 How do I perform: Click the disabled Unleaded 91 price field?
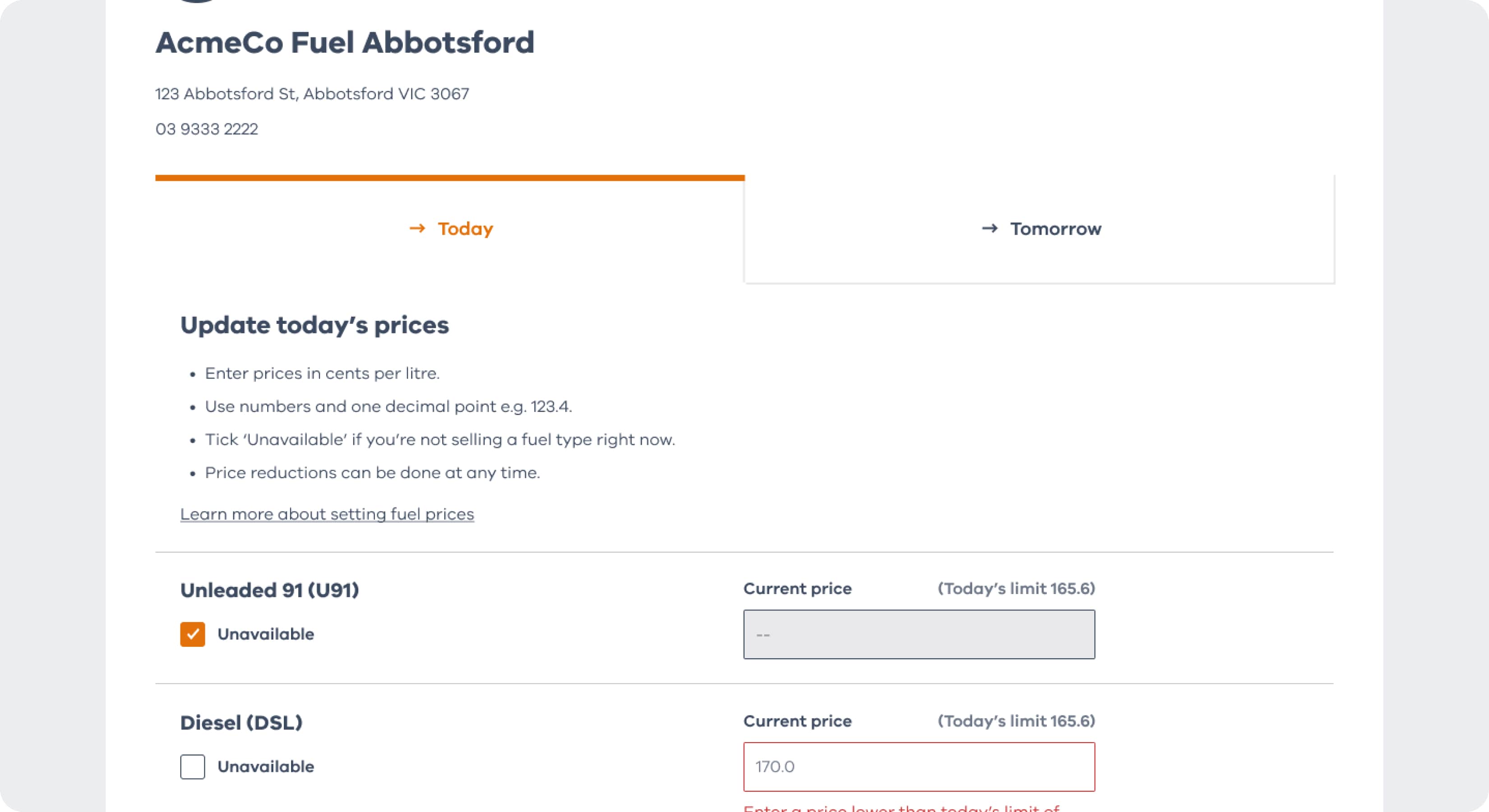(919, 634)
